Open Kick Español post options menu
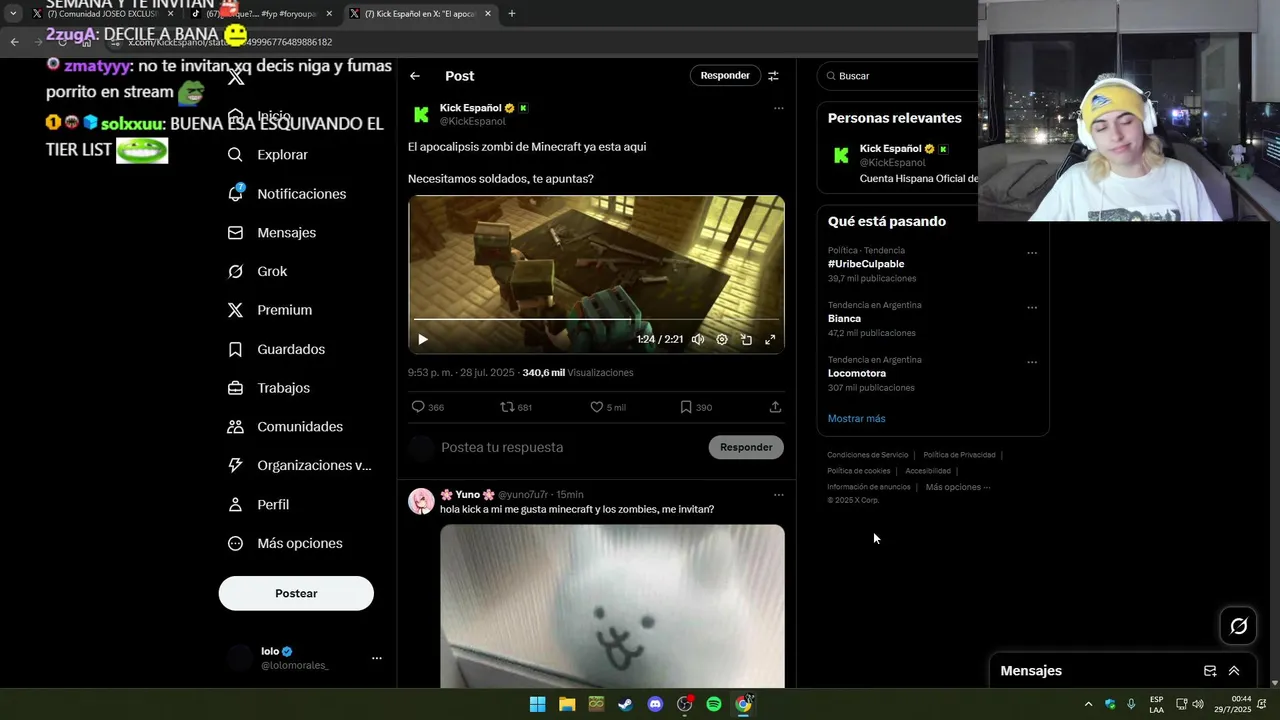Viewport: 1280px width, 720px height. coord(779,108)
